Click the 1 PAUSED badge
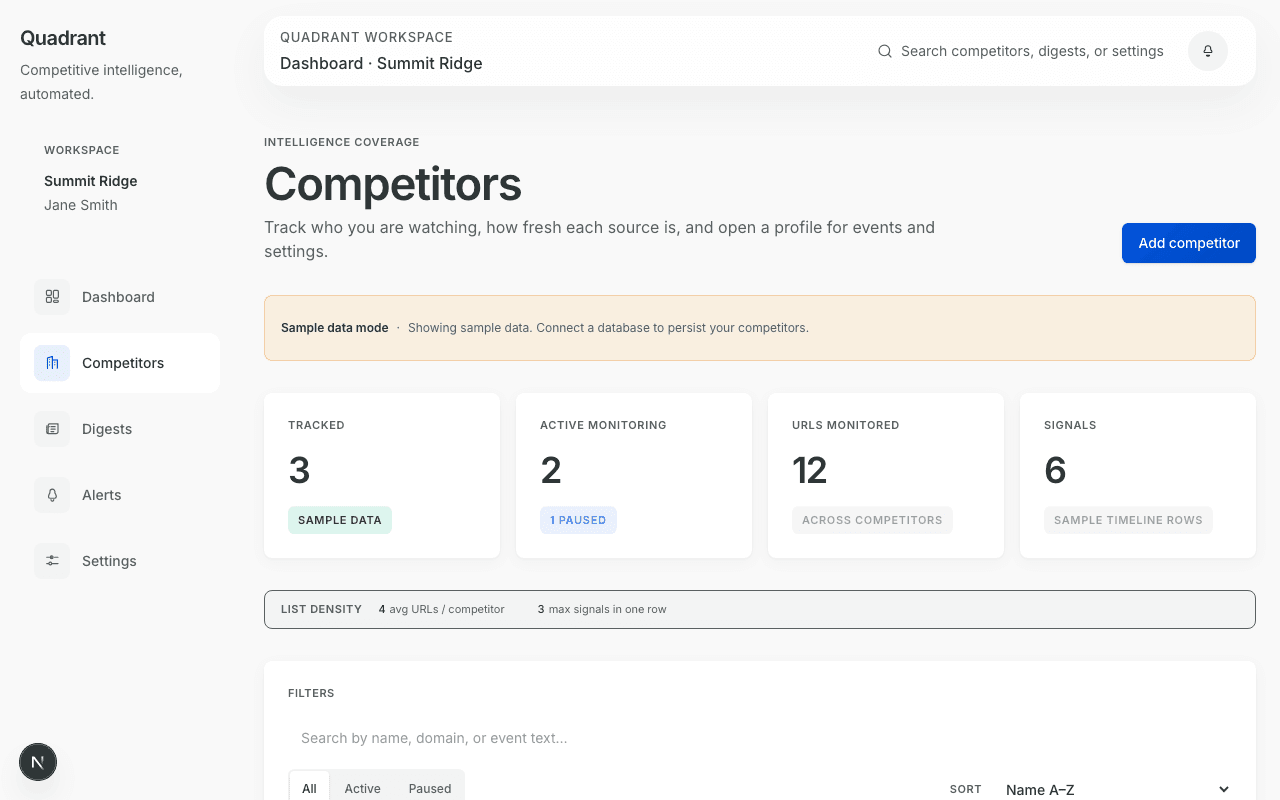The image size is (1280, 800). [x=578, y=520]
